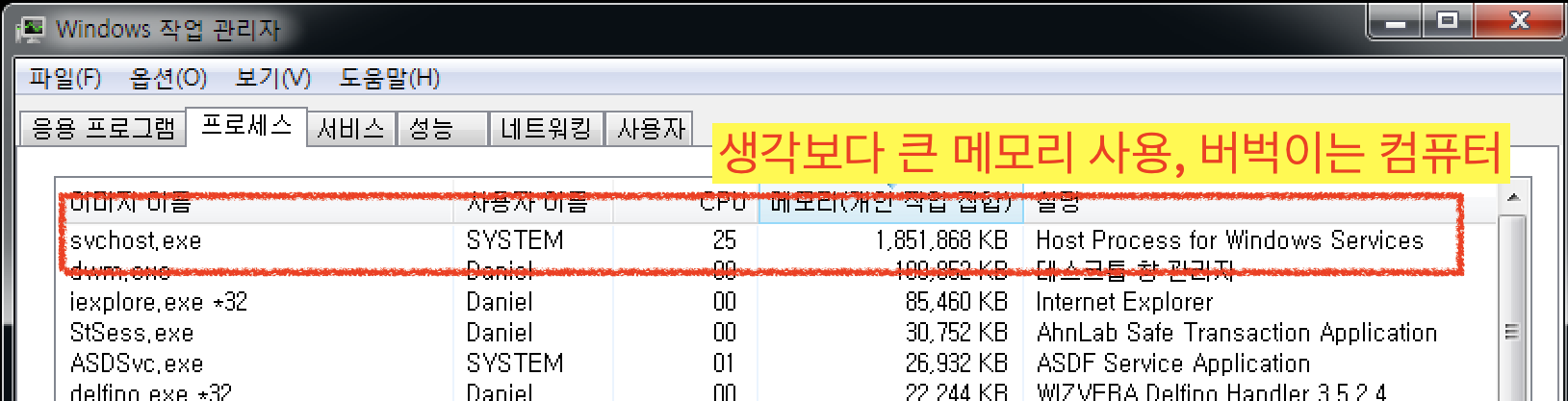Click the Internet Explorer description
The image size is (1568, 401).
pyautogui.click(x=1124, y=302)
